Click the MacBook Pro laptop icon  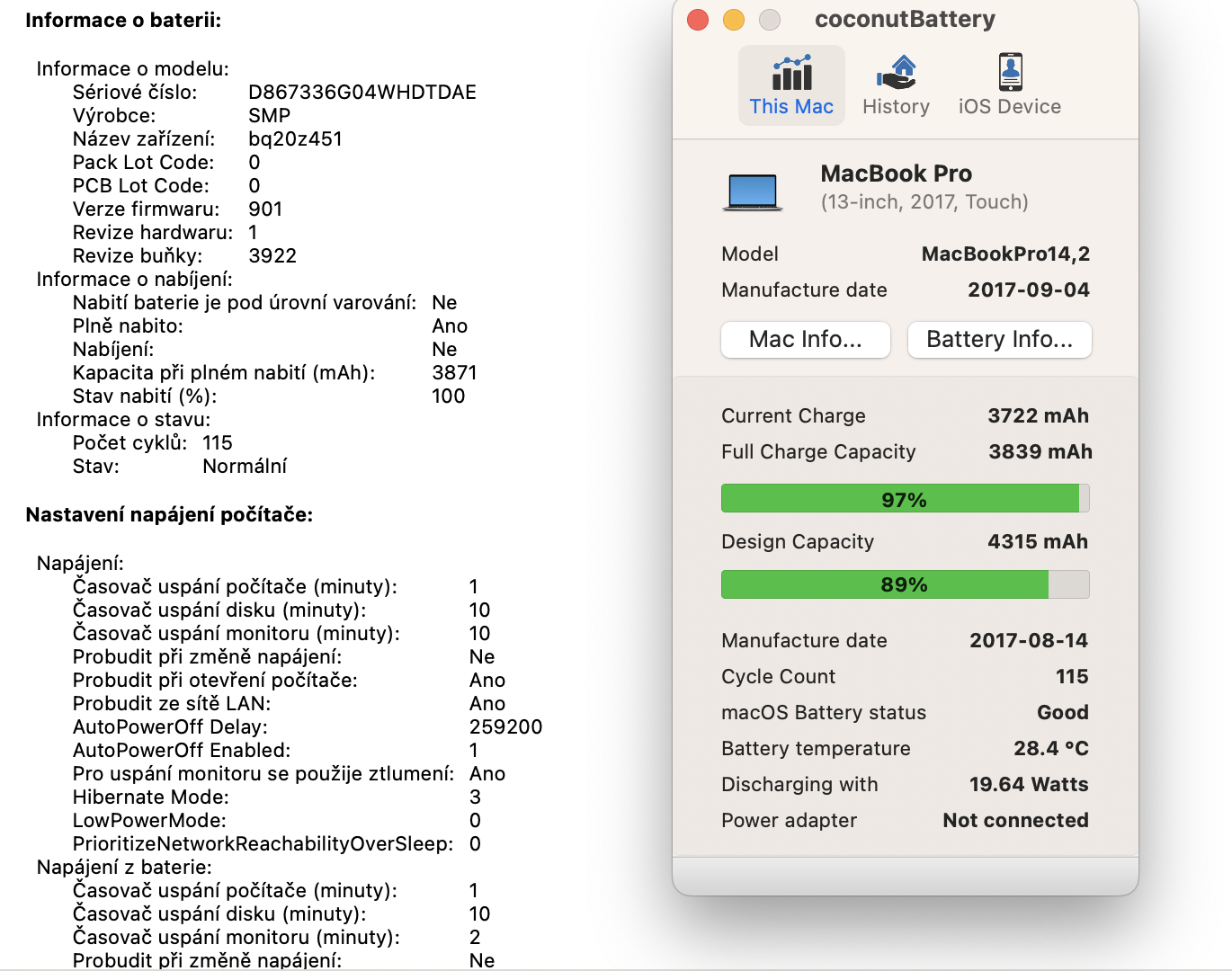753,192
